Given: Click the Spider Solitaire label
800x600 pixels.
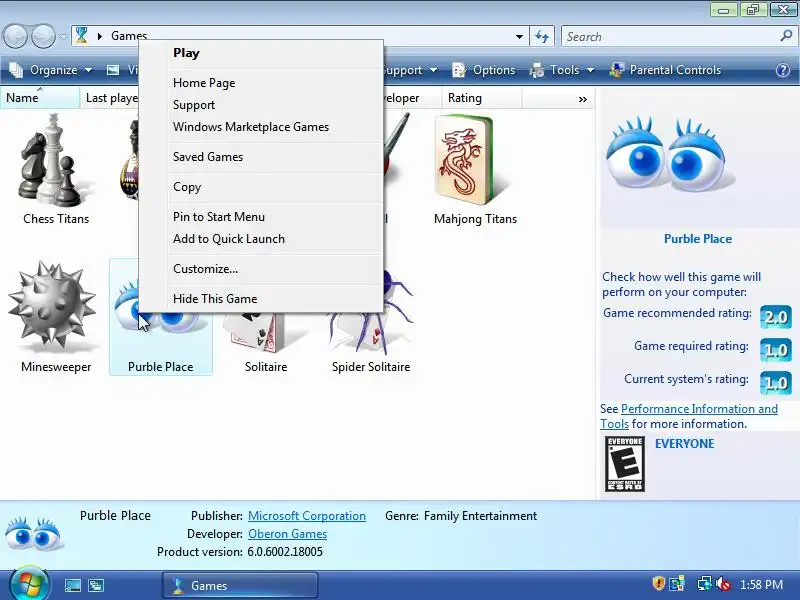Looking at the screenshot, I should 371,367.
